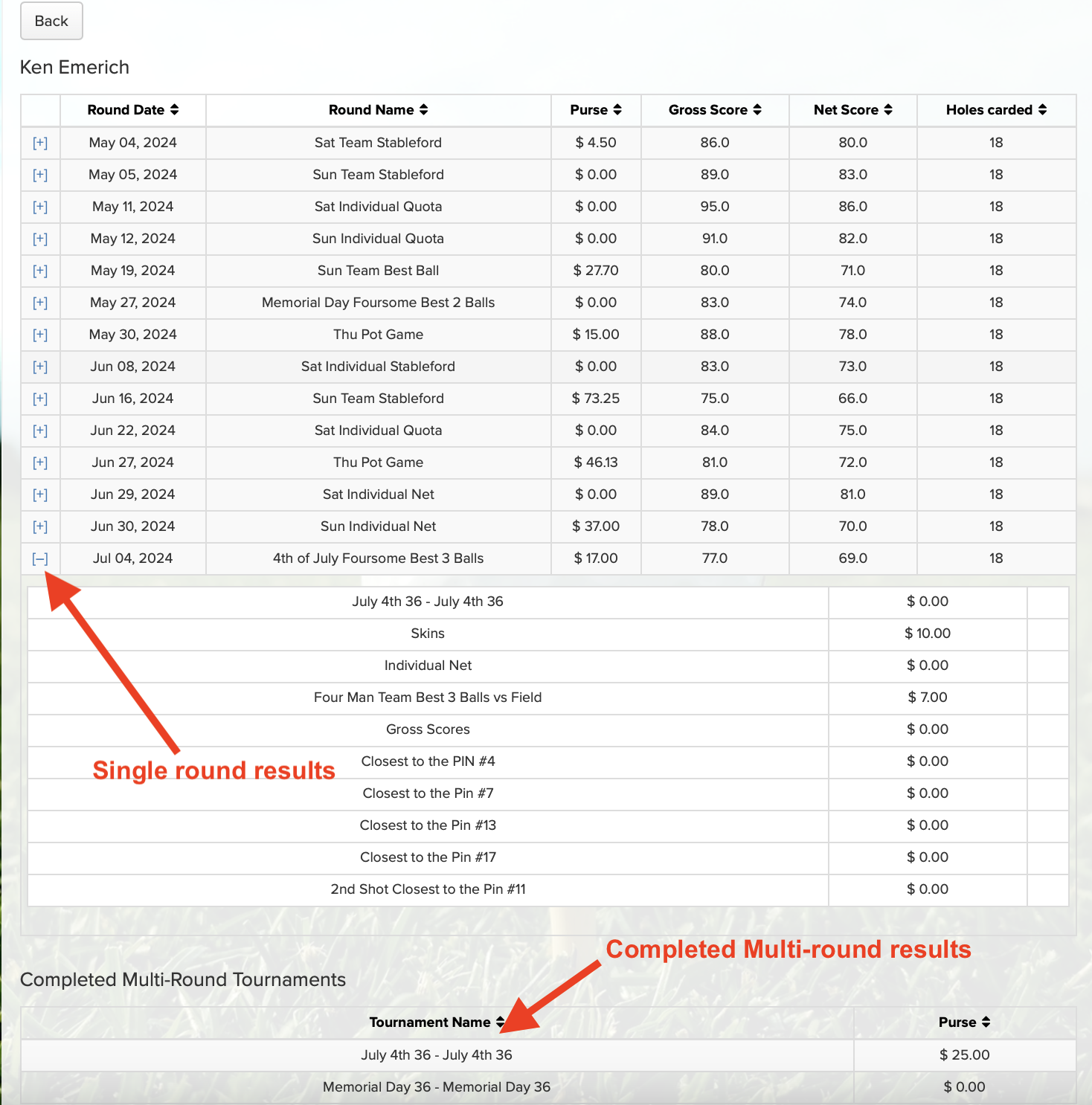Screen dimensions: 1092x1105
Task: Click the $ 7.00 payout value
Action: coord(928,698)
